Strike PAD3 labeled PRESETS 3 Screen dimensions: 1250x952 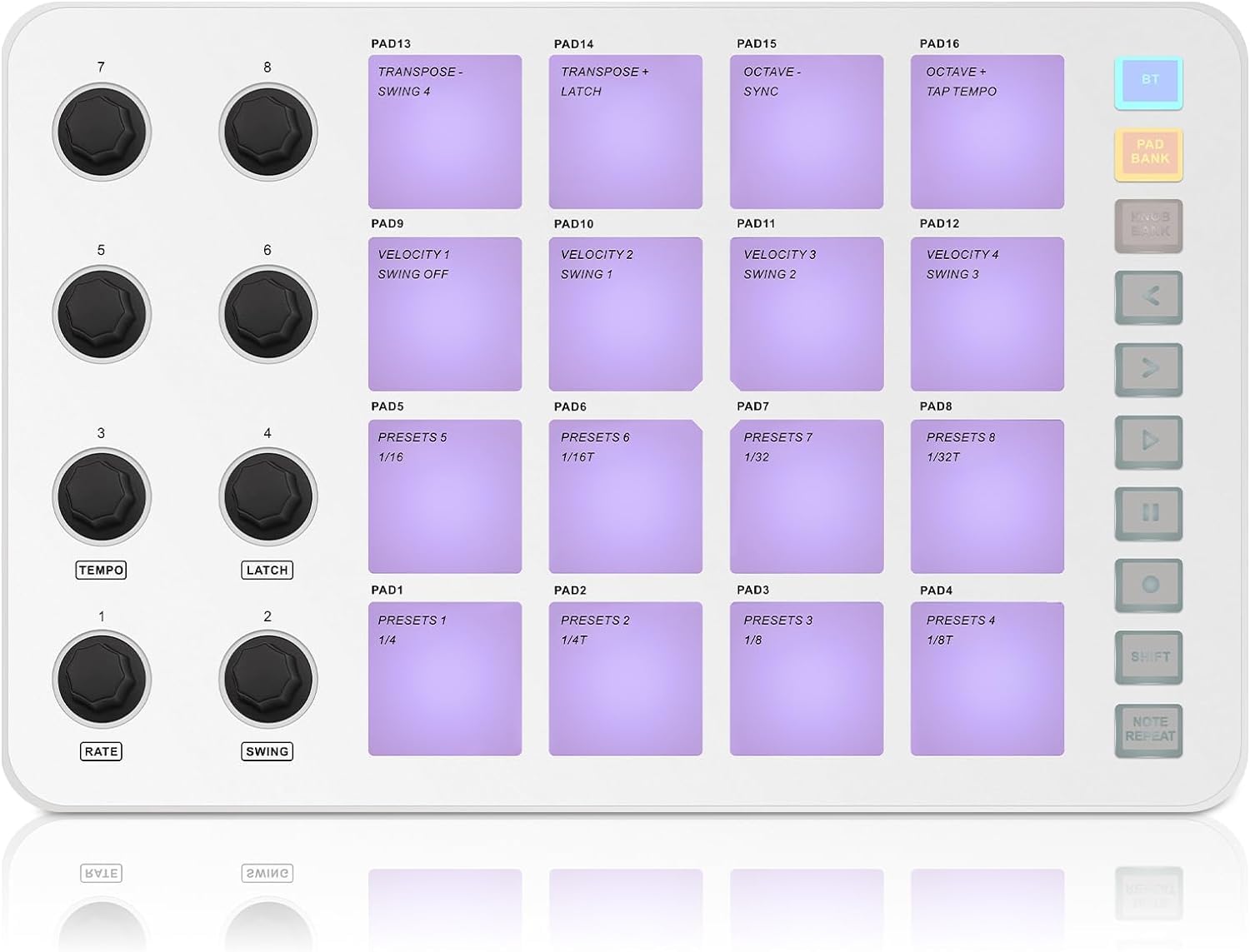(807, 679)
